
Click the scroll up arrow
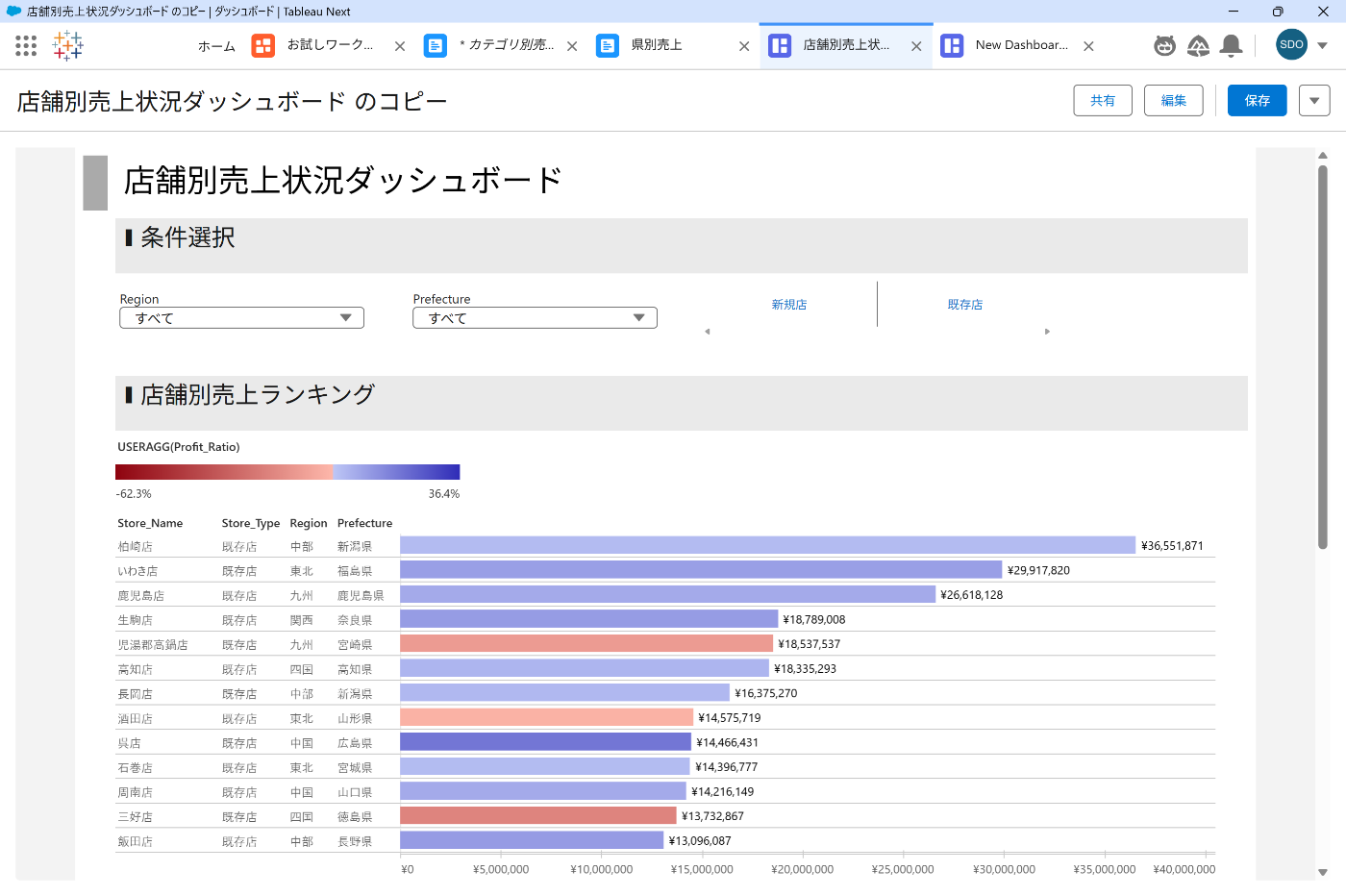[1323, 155]
